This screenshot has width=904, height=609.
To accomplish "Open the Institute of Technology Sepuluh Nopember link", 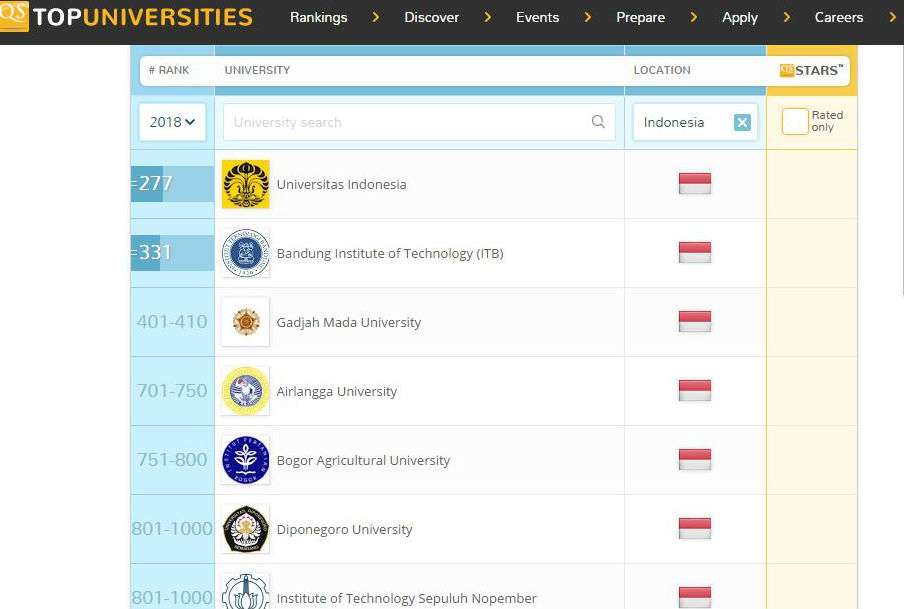I will click(406, 599).
